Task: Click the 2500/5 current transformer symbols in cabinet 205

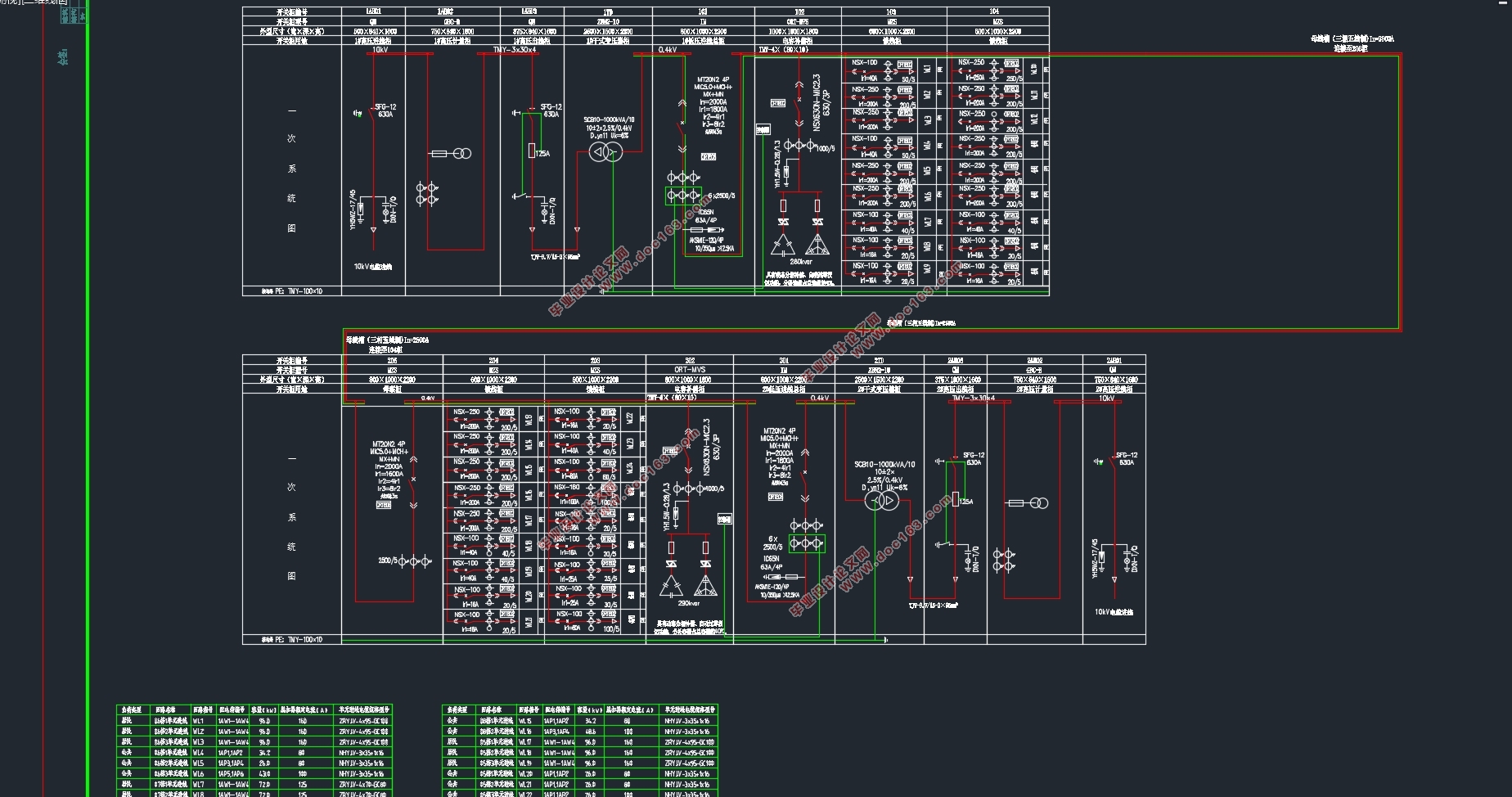Action: click(415, 561)
